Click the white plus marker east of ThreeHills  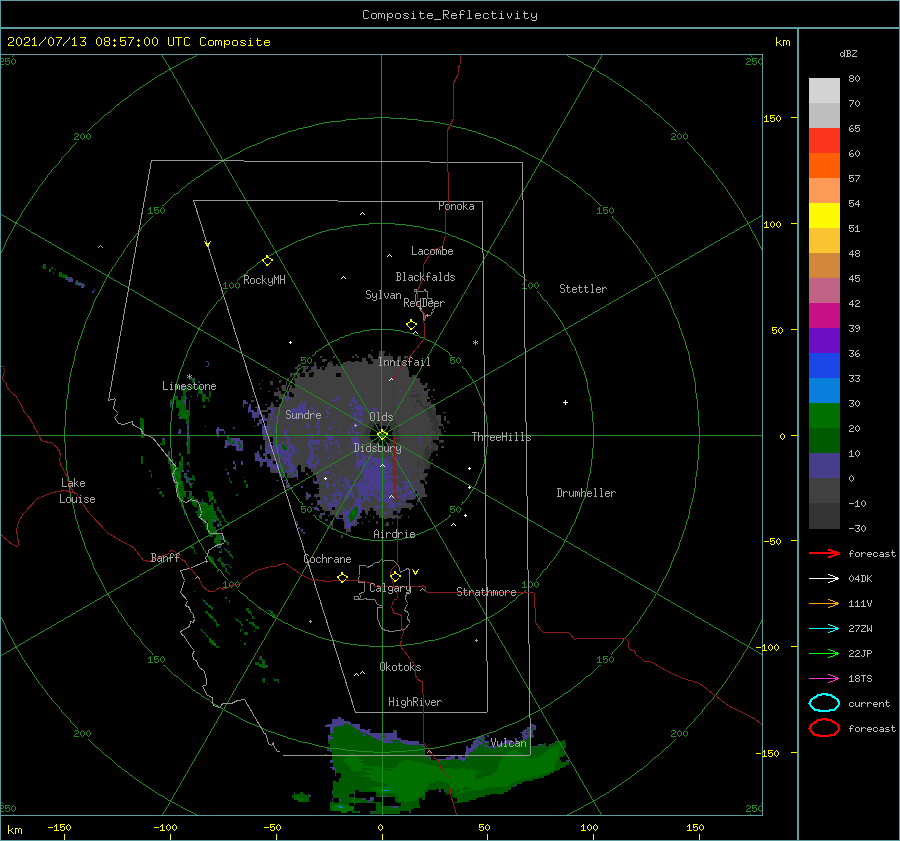565,402
